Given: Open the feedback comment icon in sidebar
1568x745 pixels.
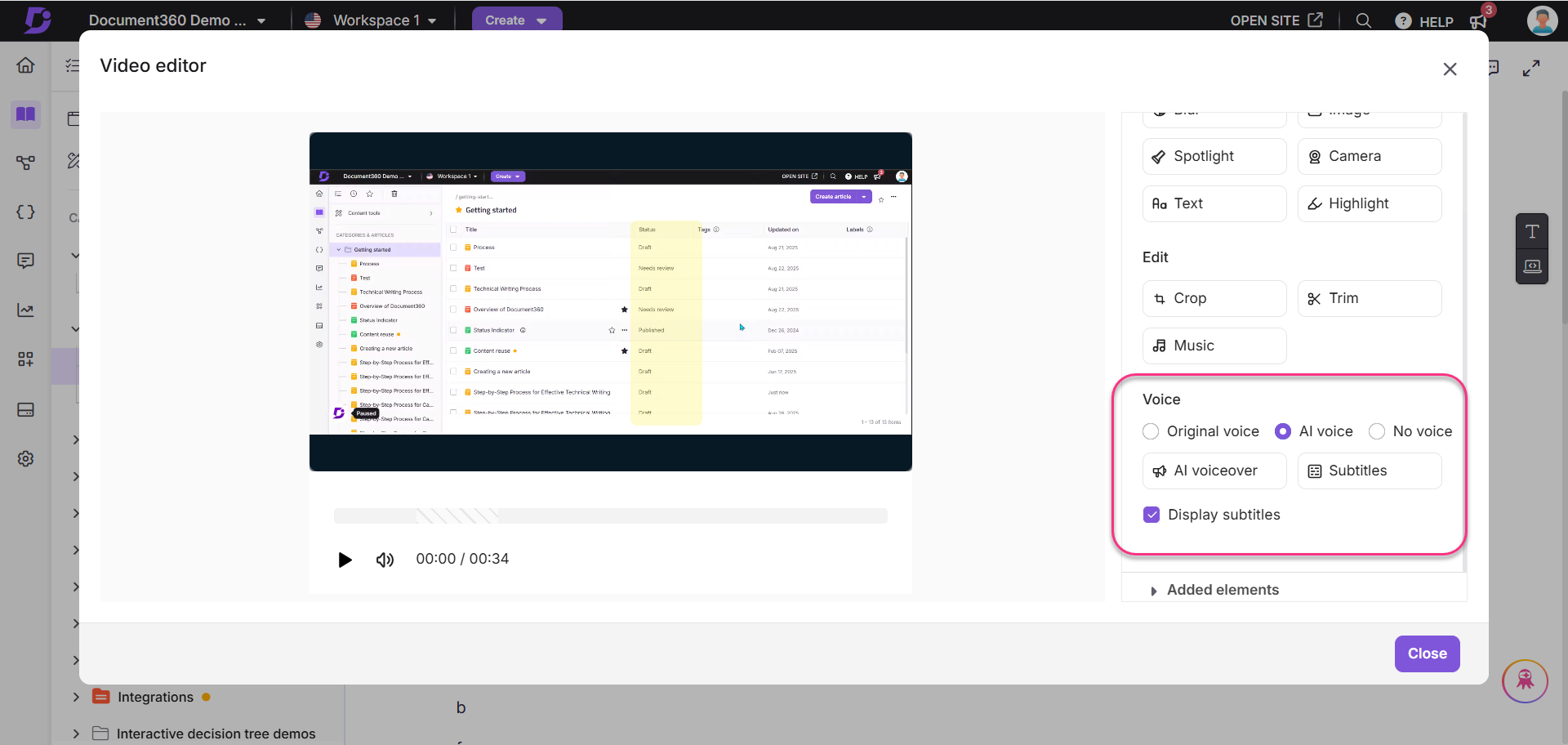Looking at the screenshot, I should pos(25,261).
